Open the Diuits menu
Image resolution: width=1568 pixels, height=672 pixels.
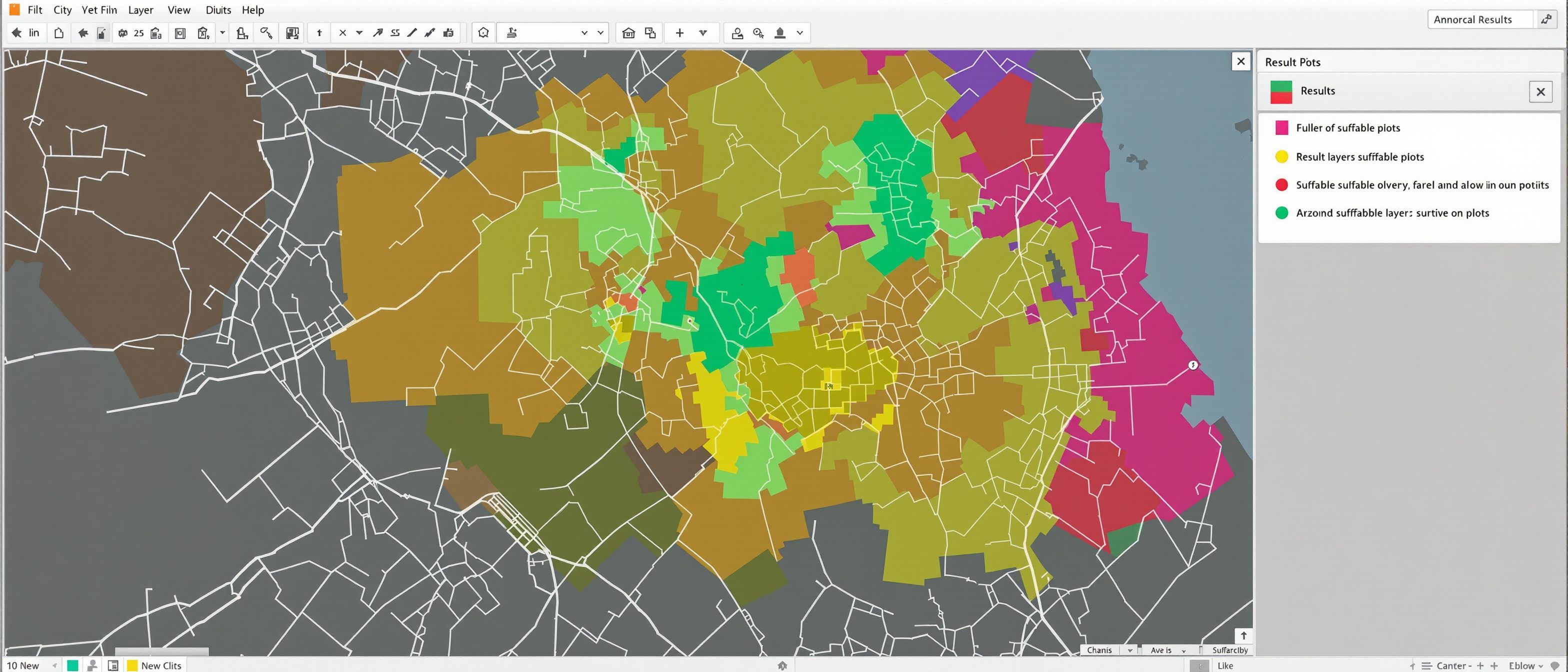click(x=218, y=9)
